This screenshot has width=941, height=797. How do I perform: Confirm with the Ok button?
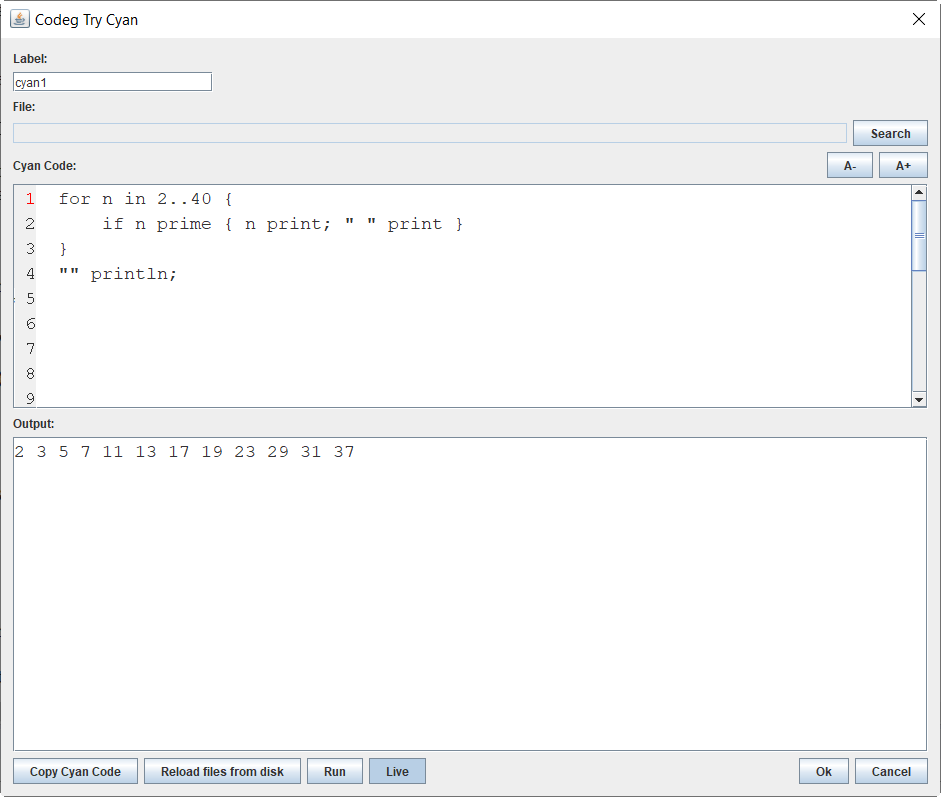tap(823, 771)
